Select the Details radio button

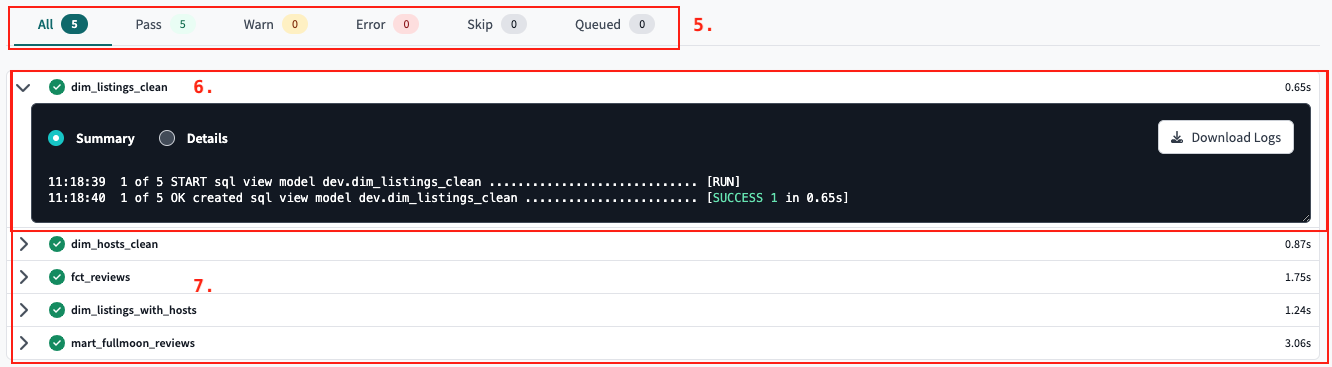click(167, 138)
